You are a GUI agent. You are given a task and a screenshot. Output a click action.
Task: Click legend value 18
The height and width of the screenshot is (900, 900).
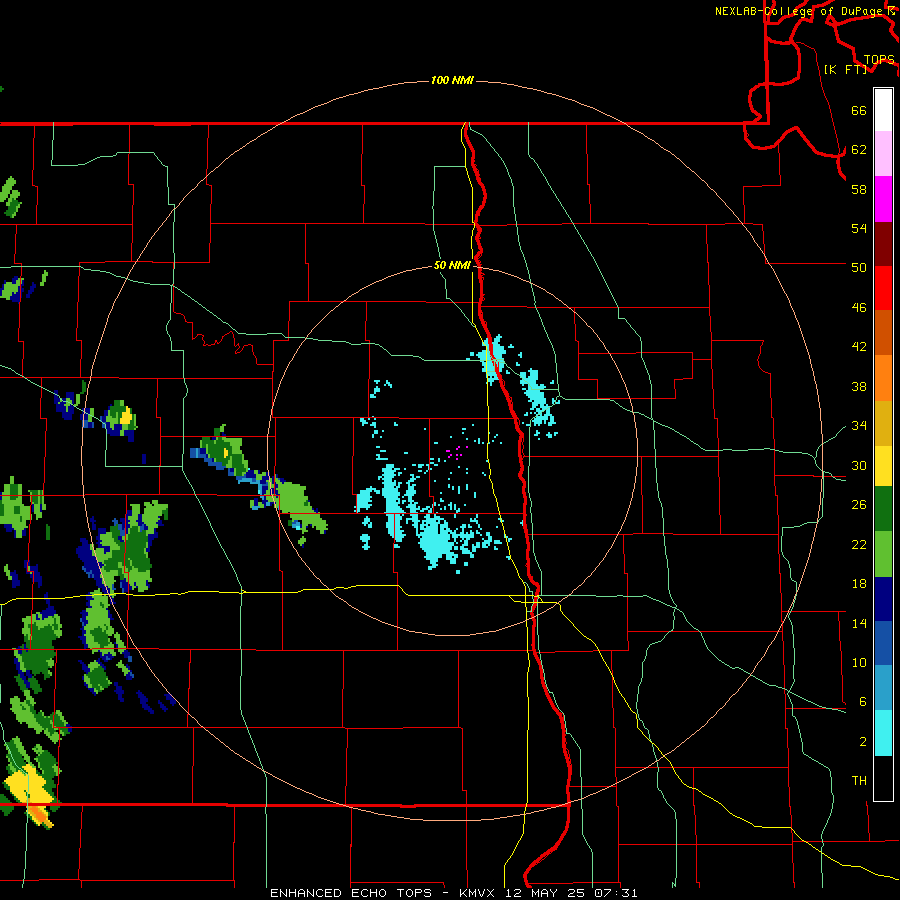(859, 584)
